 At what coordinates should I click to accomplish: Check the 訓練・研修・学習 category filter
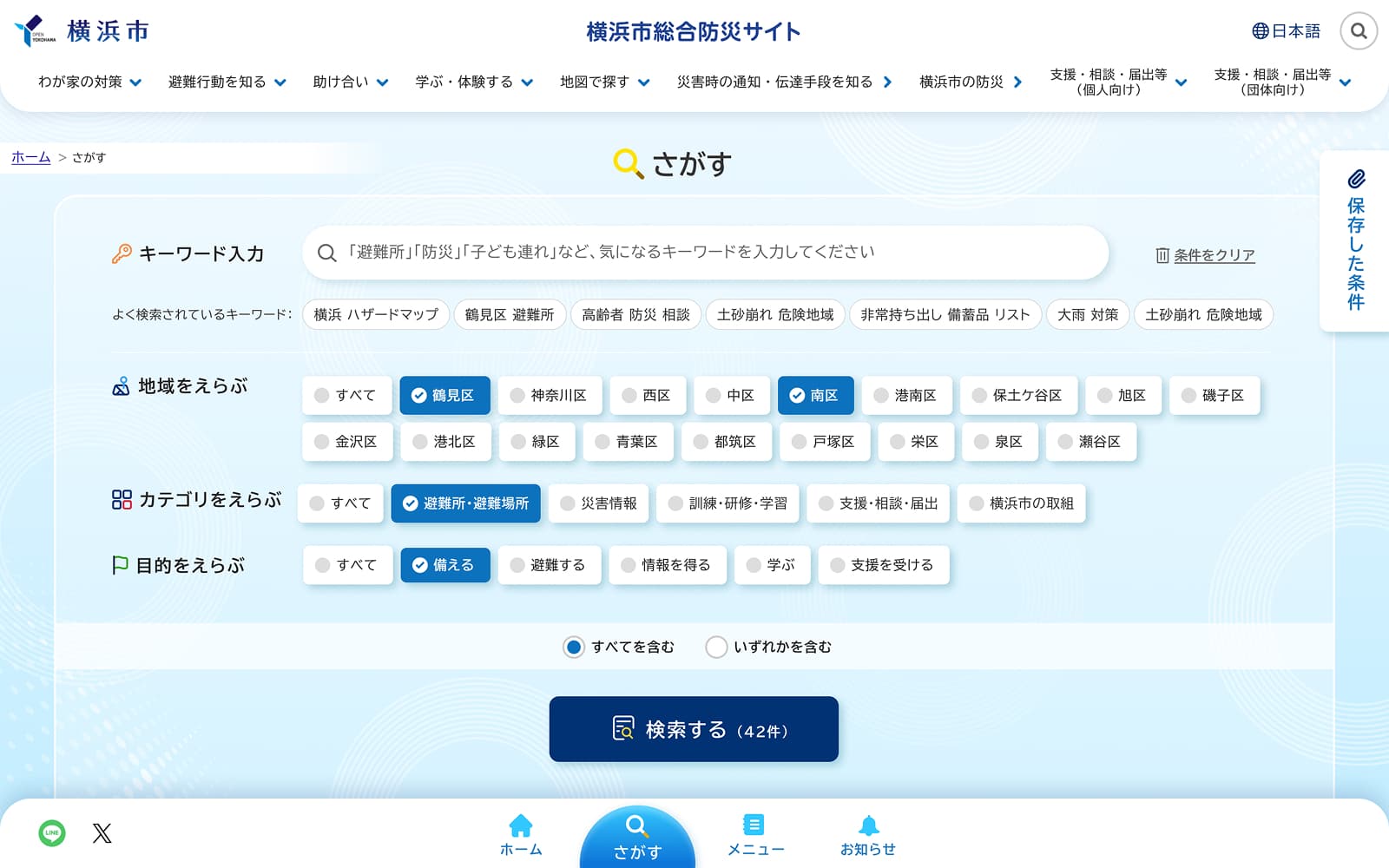[x=728, y=503]
